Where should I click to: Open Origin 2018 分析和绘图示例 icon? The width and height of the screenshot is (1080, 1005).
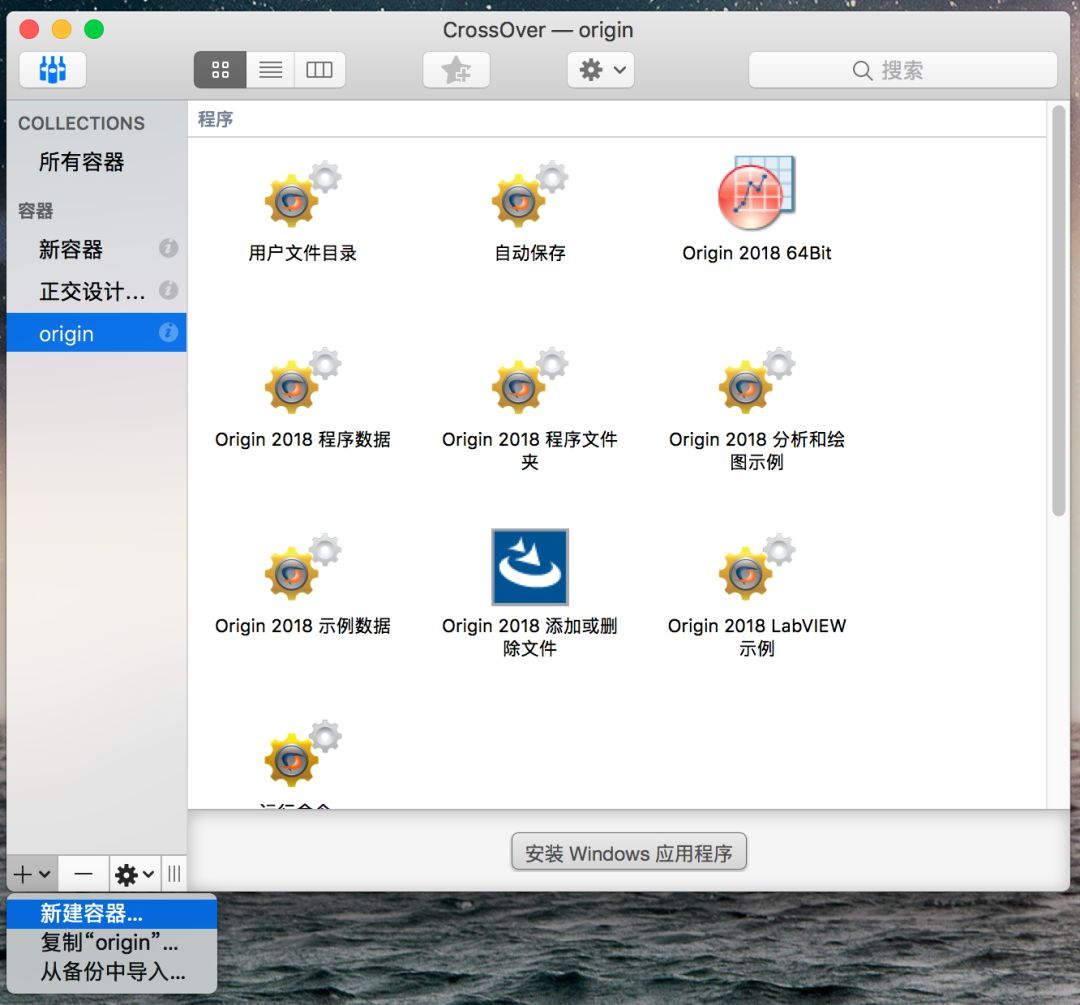(x=756, y=381)
